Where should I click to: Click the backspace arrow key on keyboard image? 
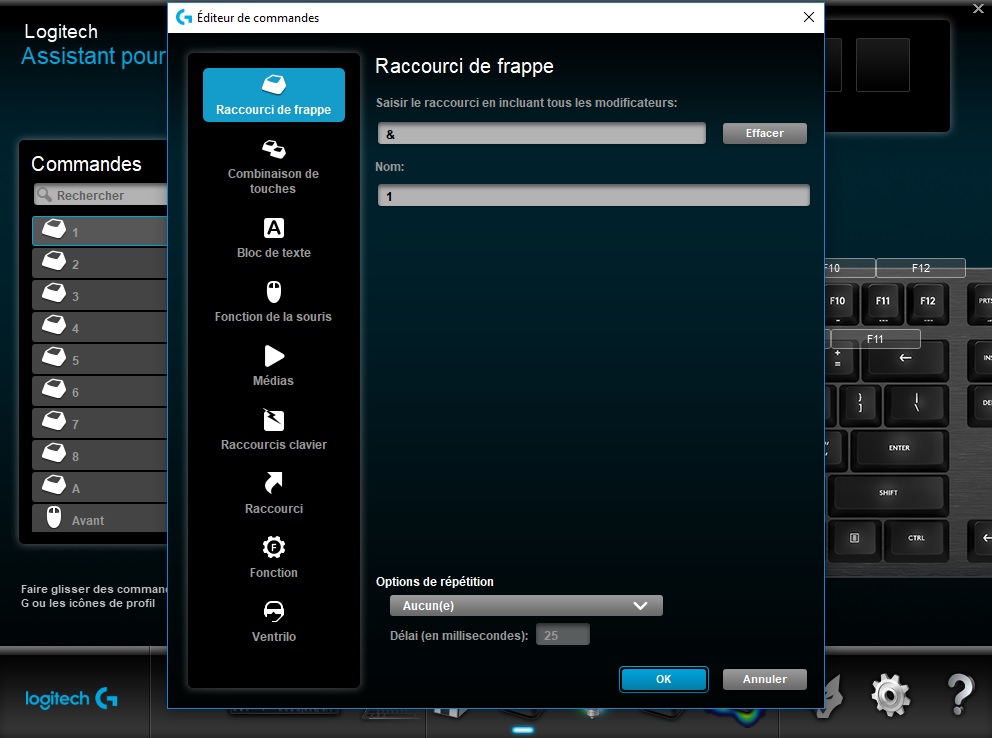point(905,359)
